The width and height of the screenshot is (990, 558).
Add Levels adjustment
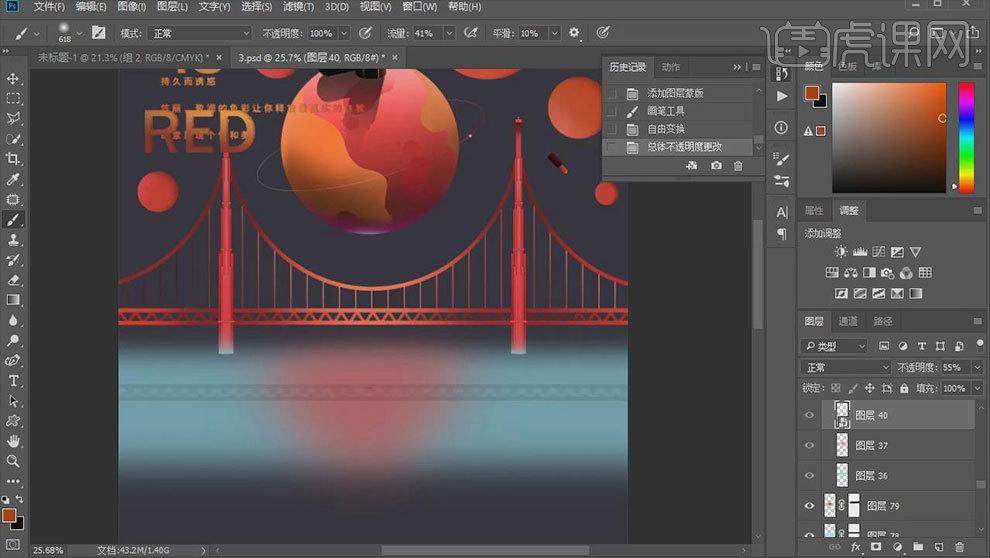[859, 252]
